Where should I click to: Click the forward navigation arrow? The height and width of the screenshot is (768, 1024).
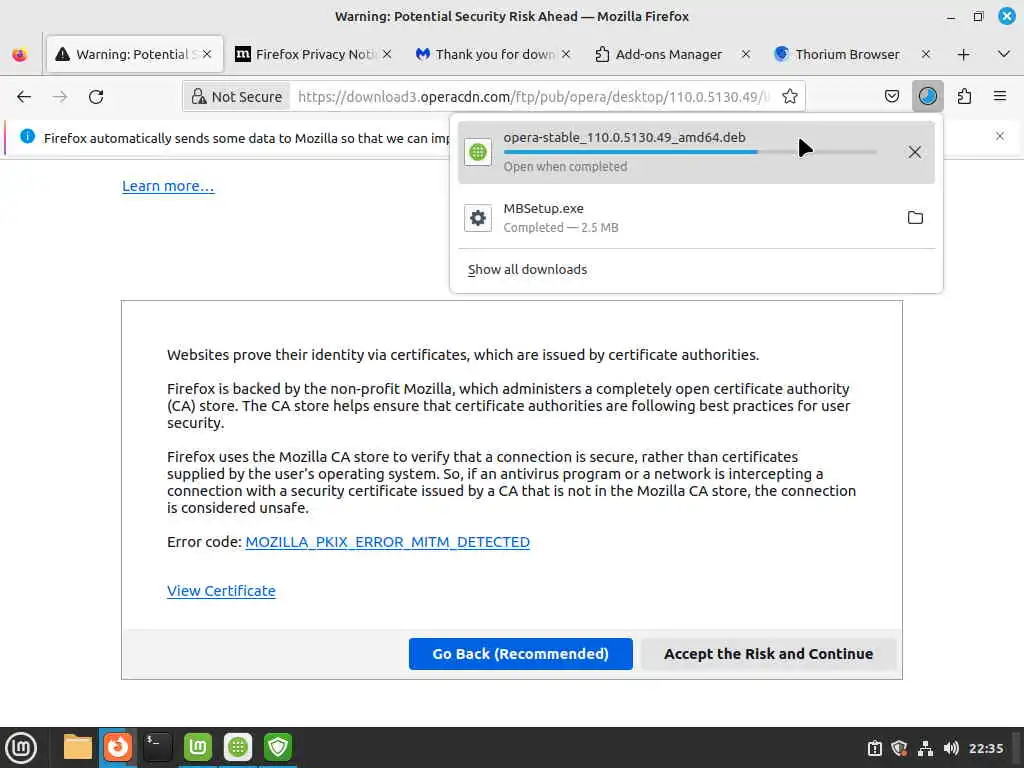pos(60,97)
